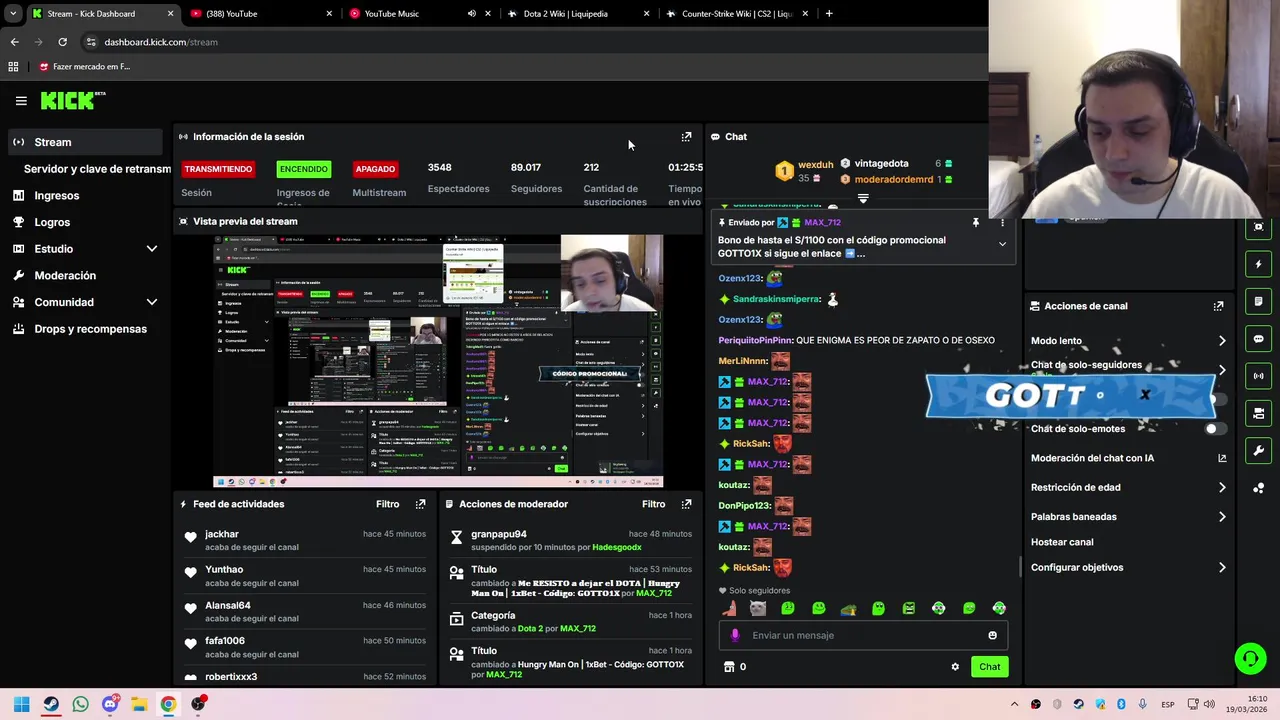Open the hamburger menu beside the Kick logo
The image size is (1280, 720).
(x=21, y=101)
